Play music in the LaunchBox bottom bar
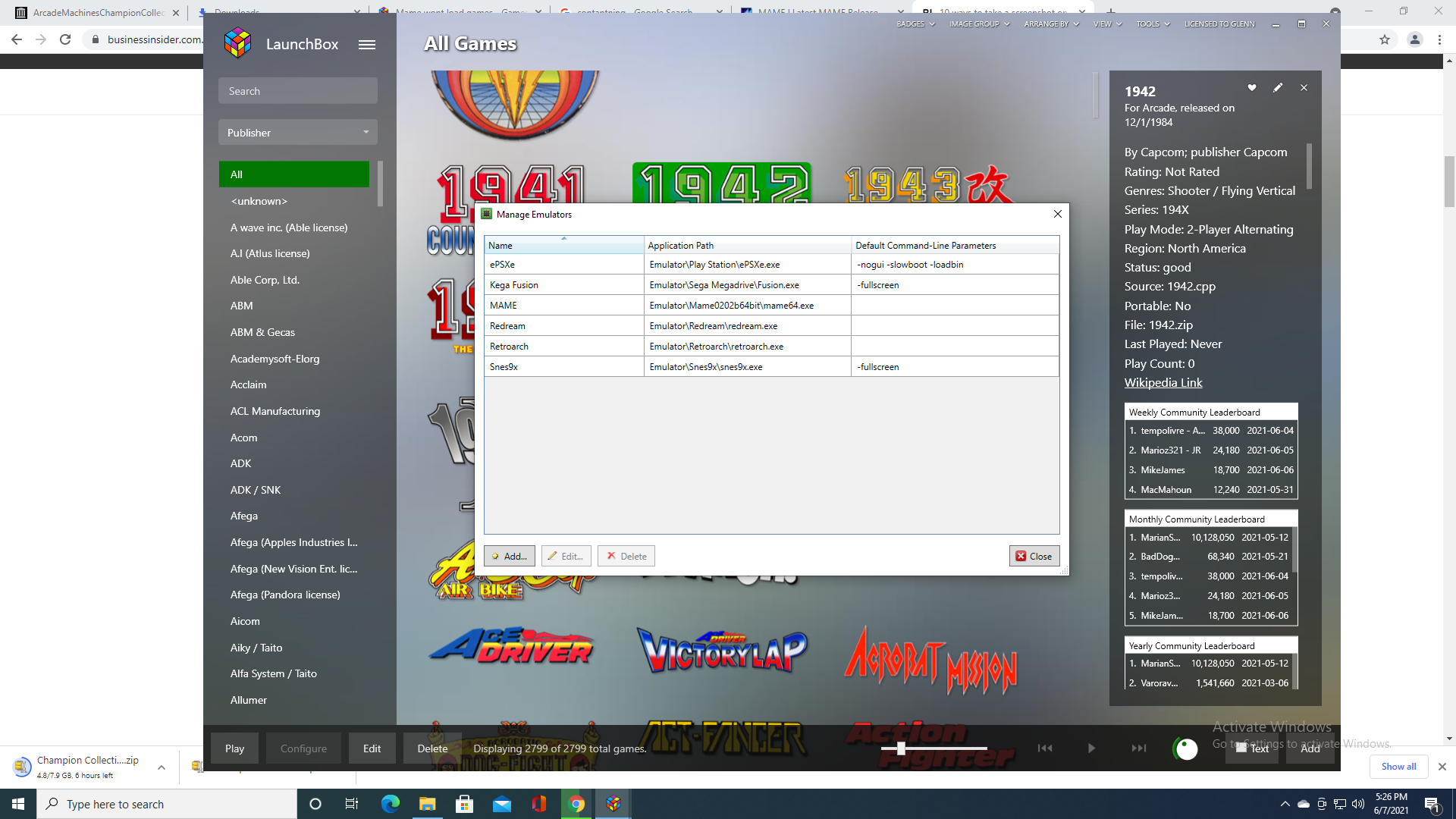1456x819 pixels. point(1091,748)
